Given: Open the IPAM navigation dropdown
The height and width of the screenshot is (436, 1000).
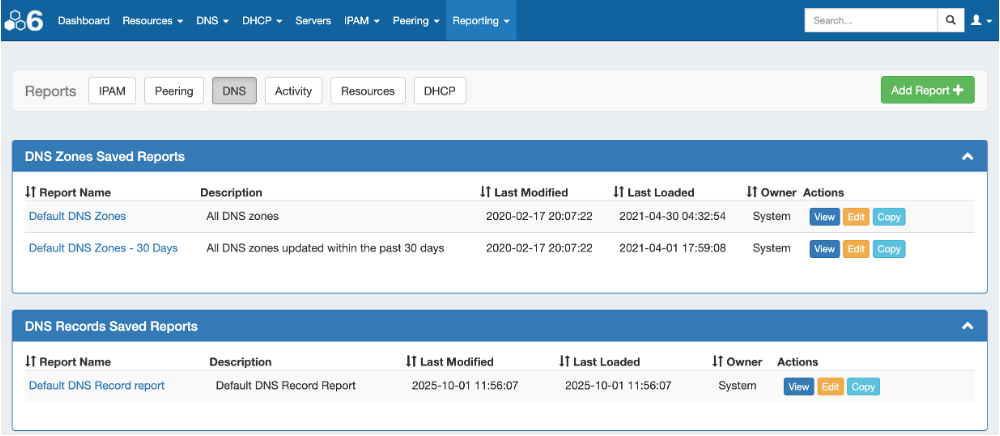Looking at the screenshot, I should [x=361, y=20].
